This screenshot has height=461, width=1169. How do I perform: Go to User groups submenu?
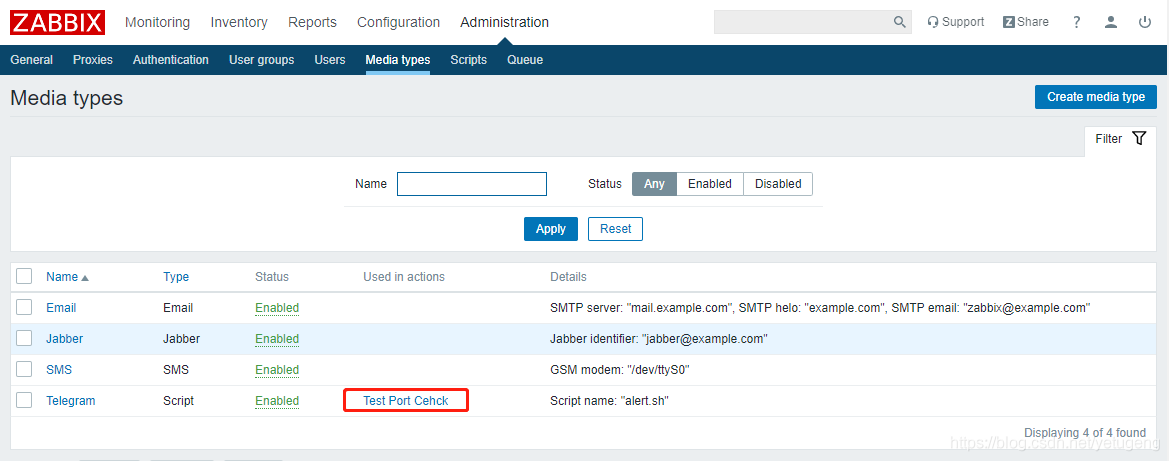[x=262, y=60]
